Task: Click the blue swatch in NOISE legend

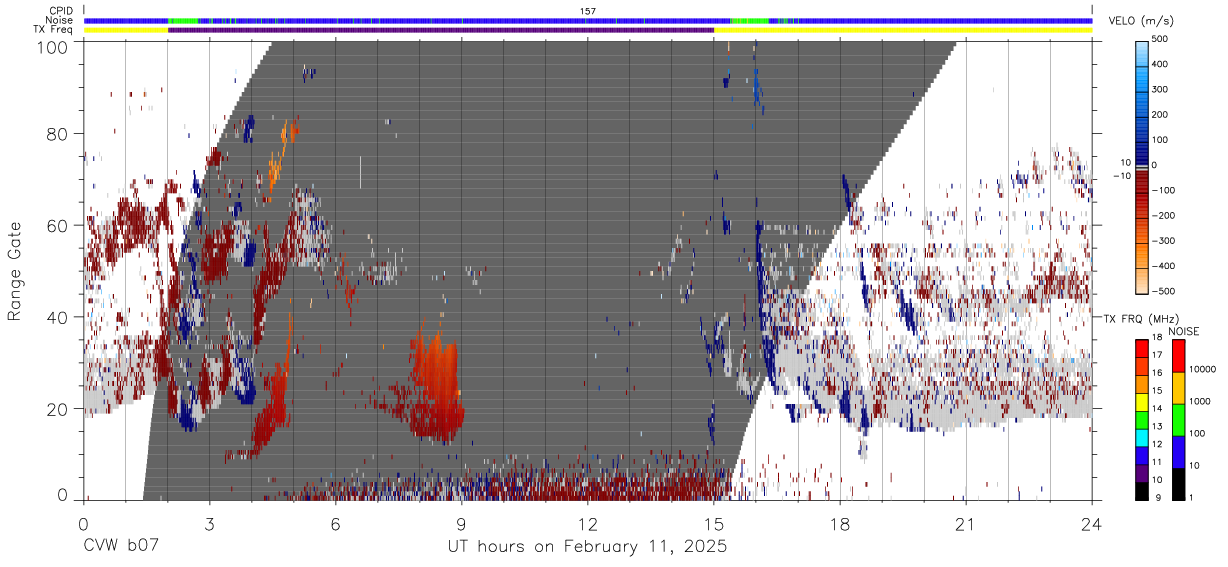Action: tap(1178, 452)
